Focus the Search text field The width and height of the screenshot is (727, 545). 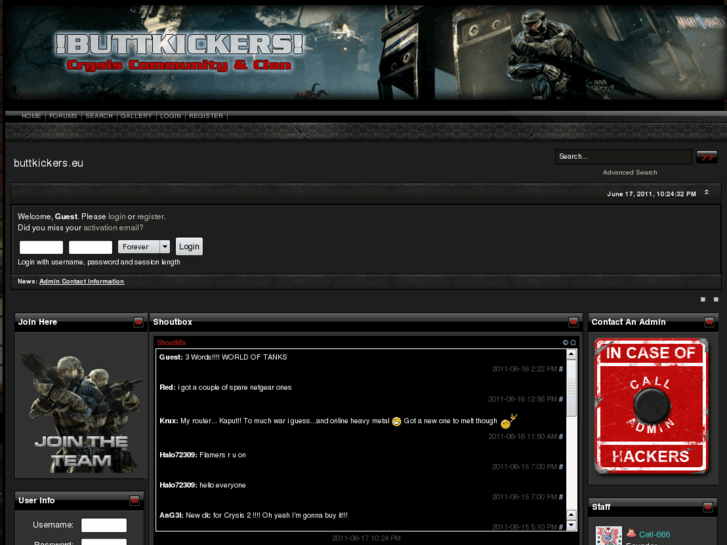623,157
